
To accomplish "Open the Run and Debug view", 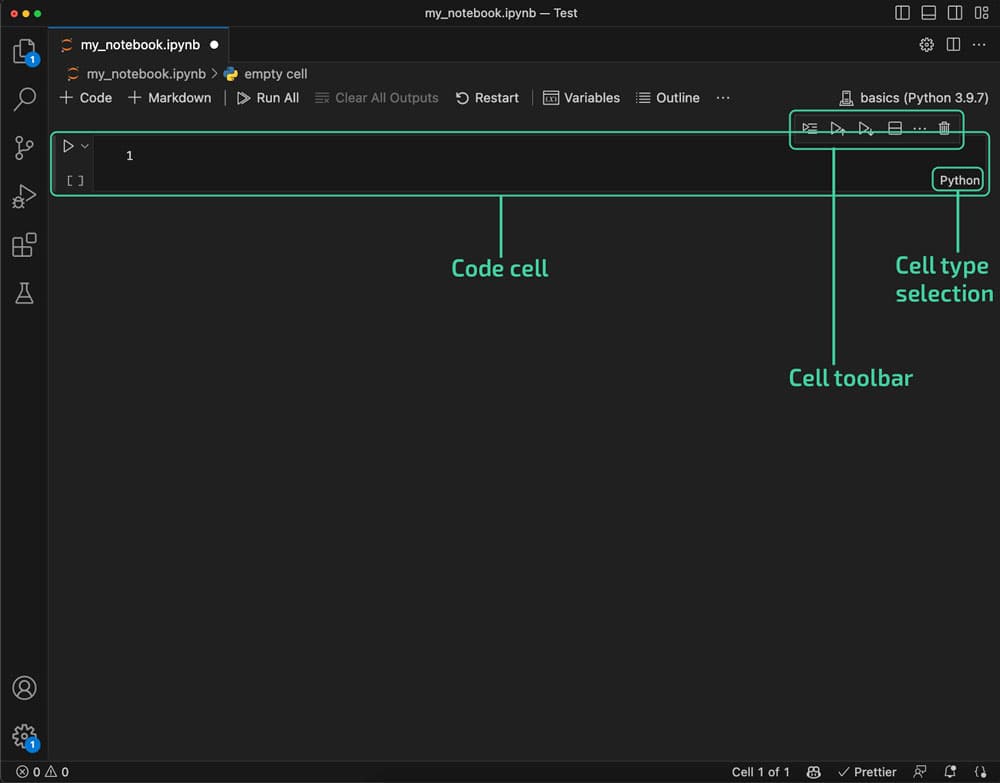I will pyautogui.click(x=24, y=196).
